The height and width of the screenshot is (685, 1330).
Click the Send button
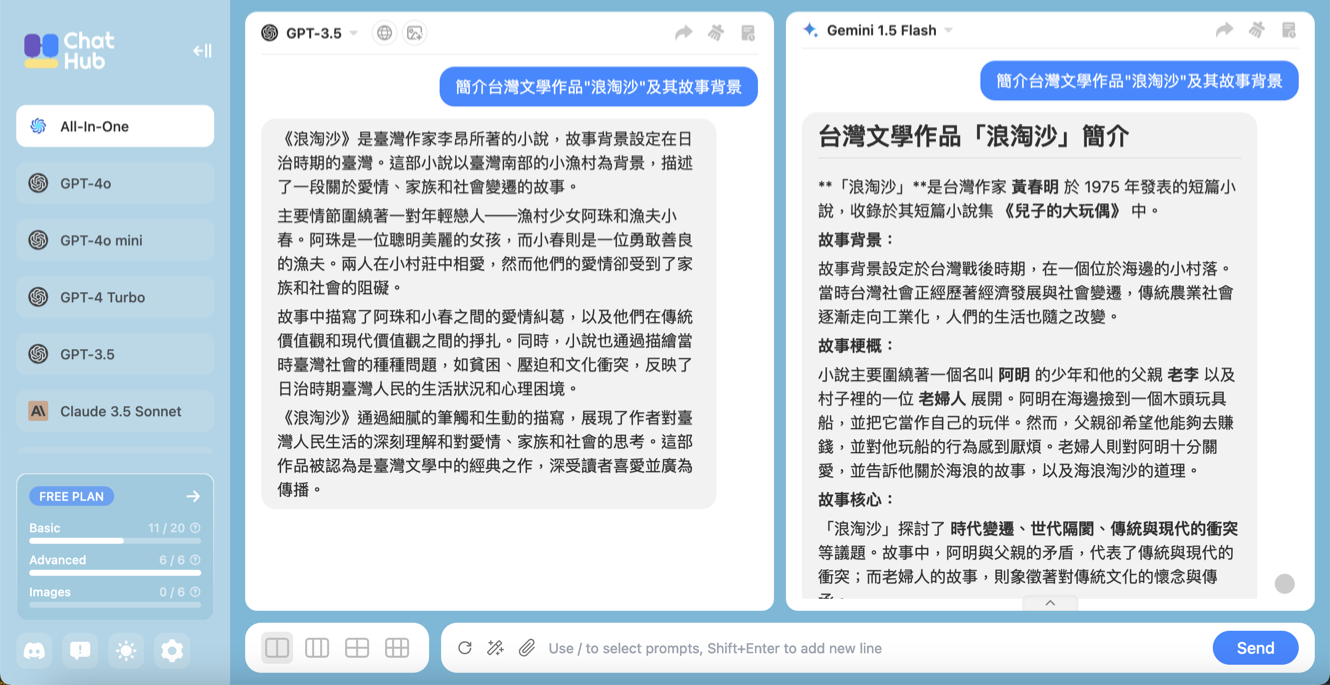tap(1255, 648)
